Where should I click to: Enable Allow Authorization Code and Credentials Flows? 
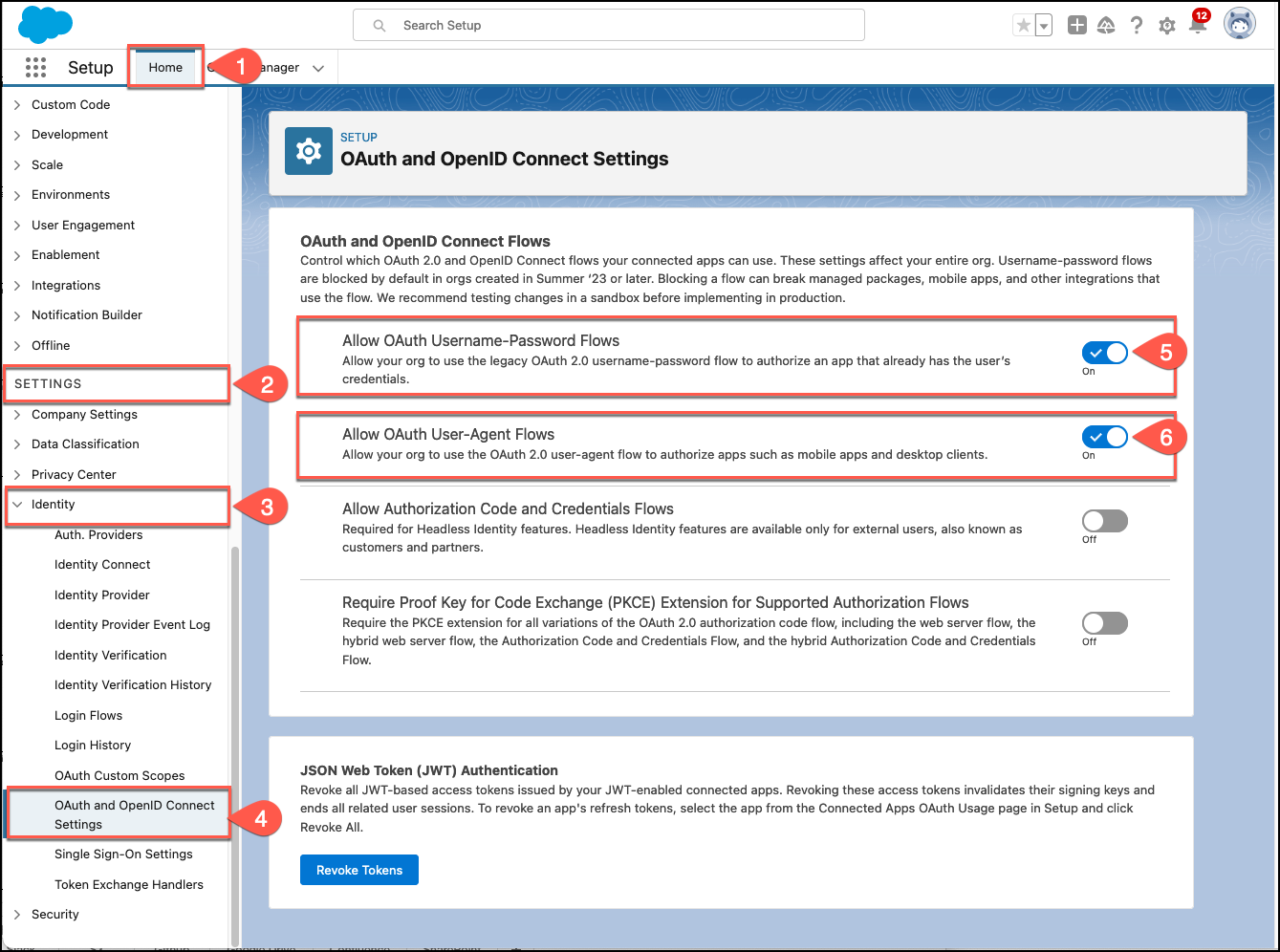(x=1104, y=520)
